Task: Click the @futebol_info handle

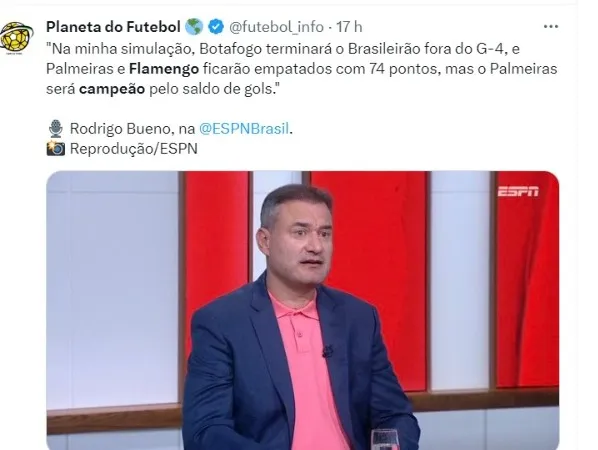Action: 276,27
